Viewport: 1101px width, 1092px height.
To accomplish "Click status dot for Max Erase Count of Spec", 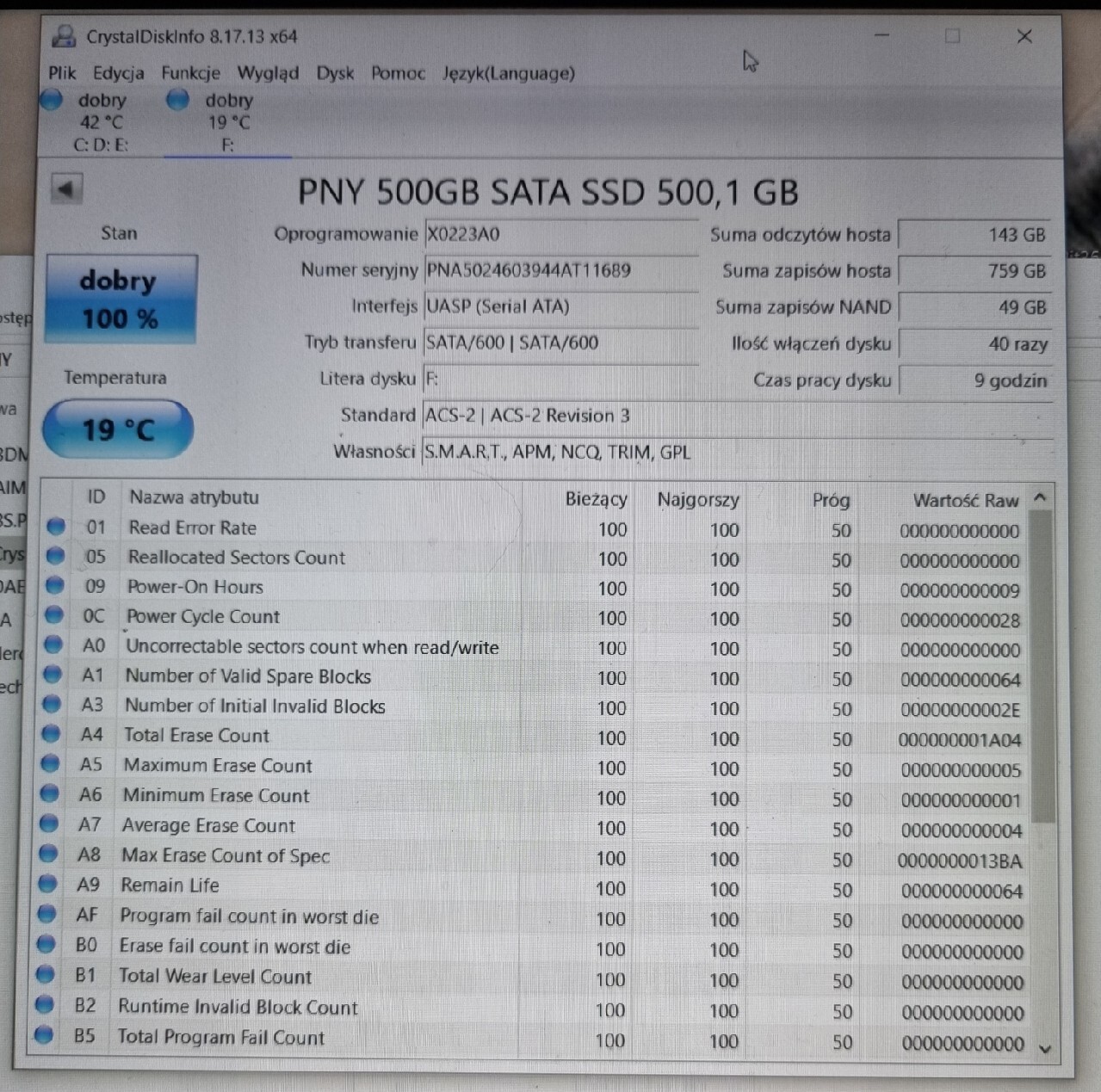I will [x=48, y=854].
